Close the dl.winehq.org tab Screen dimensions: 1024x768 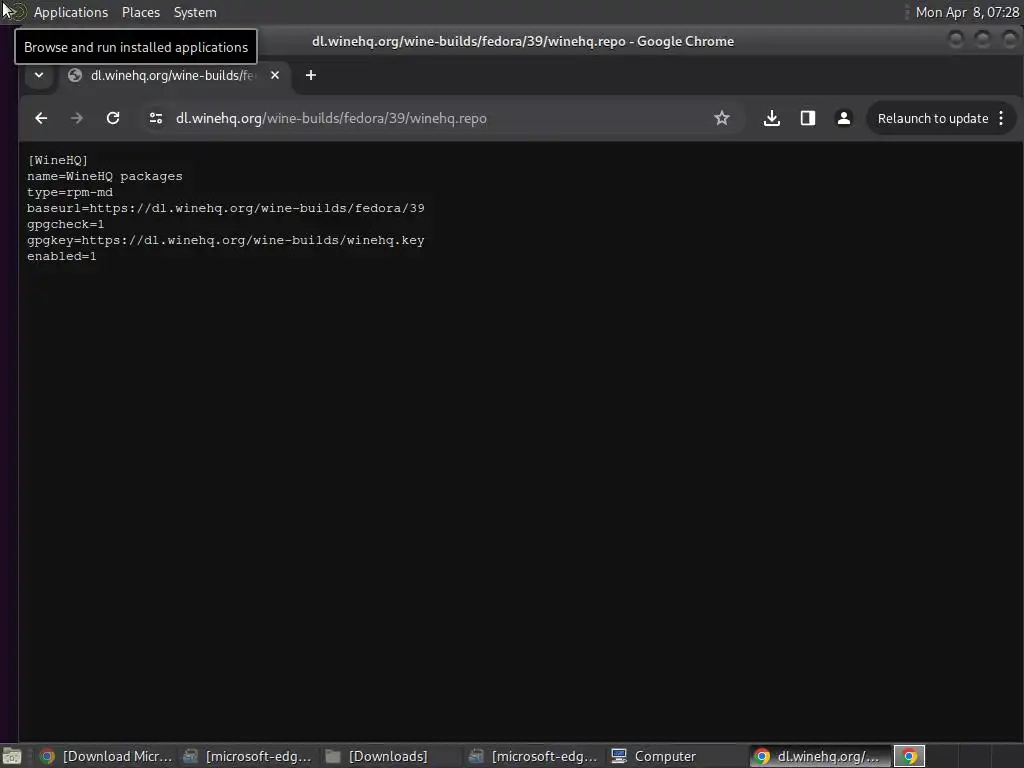[x=275, y=75]
